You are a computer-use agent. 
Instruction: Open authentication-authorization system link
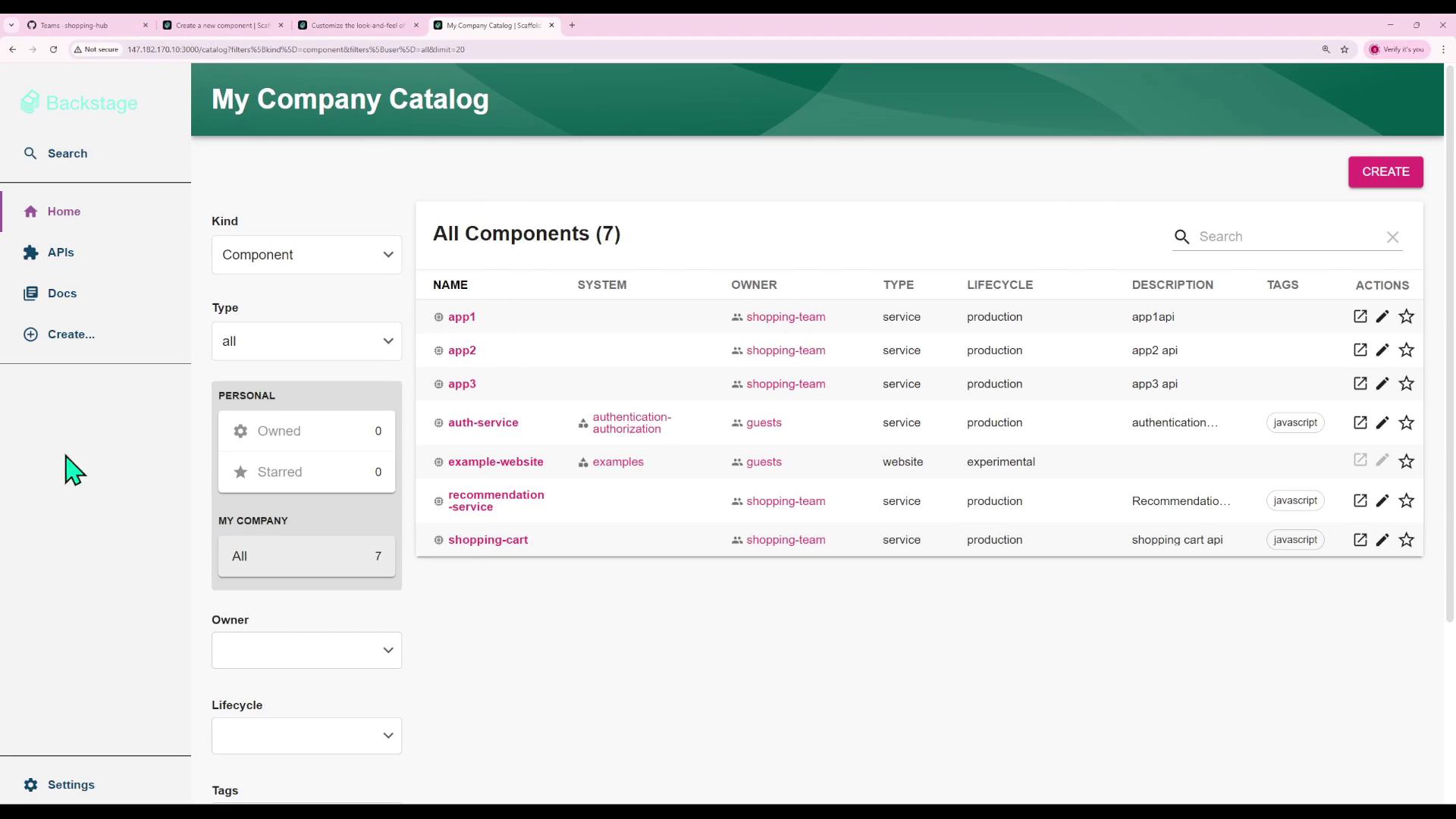click(632, 422)
